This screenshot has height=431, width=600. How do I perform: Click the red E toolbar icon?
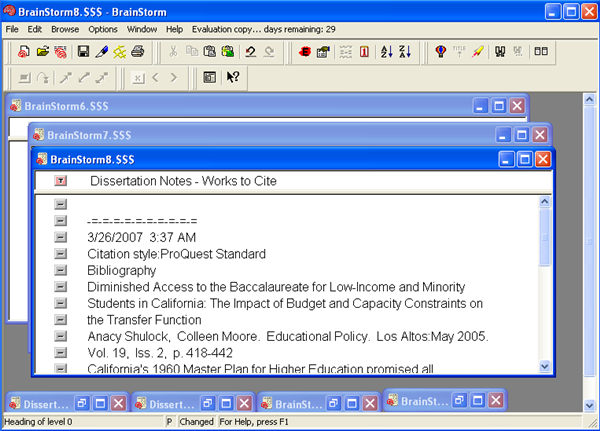(305, 51)
